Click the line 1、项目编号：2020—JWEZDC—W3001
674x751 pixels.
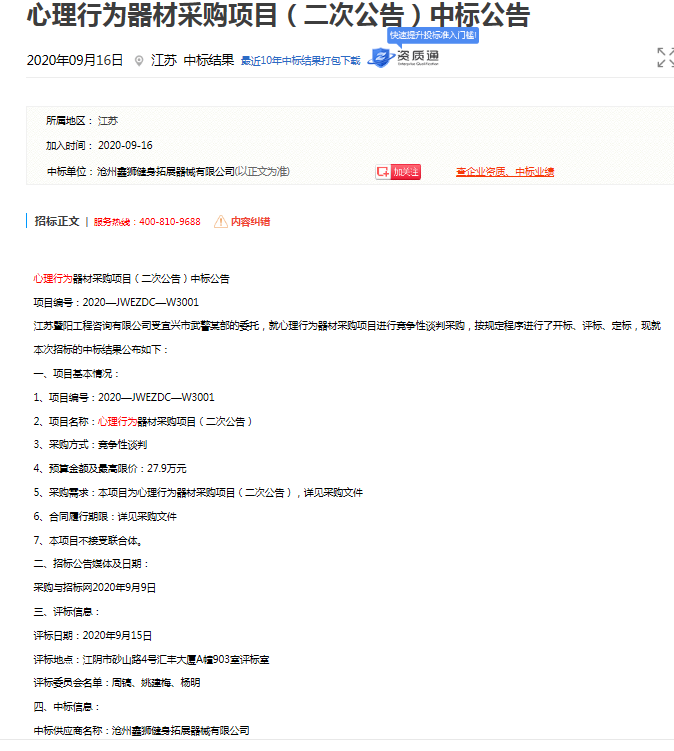coord(124,397)
